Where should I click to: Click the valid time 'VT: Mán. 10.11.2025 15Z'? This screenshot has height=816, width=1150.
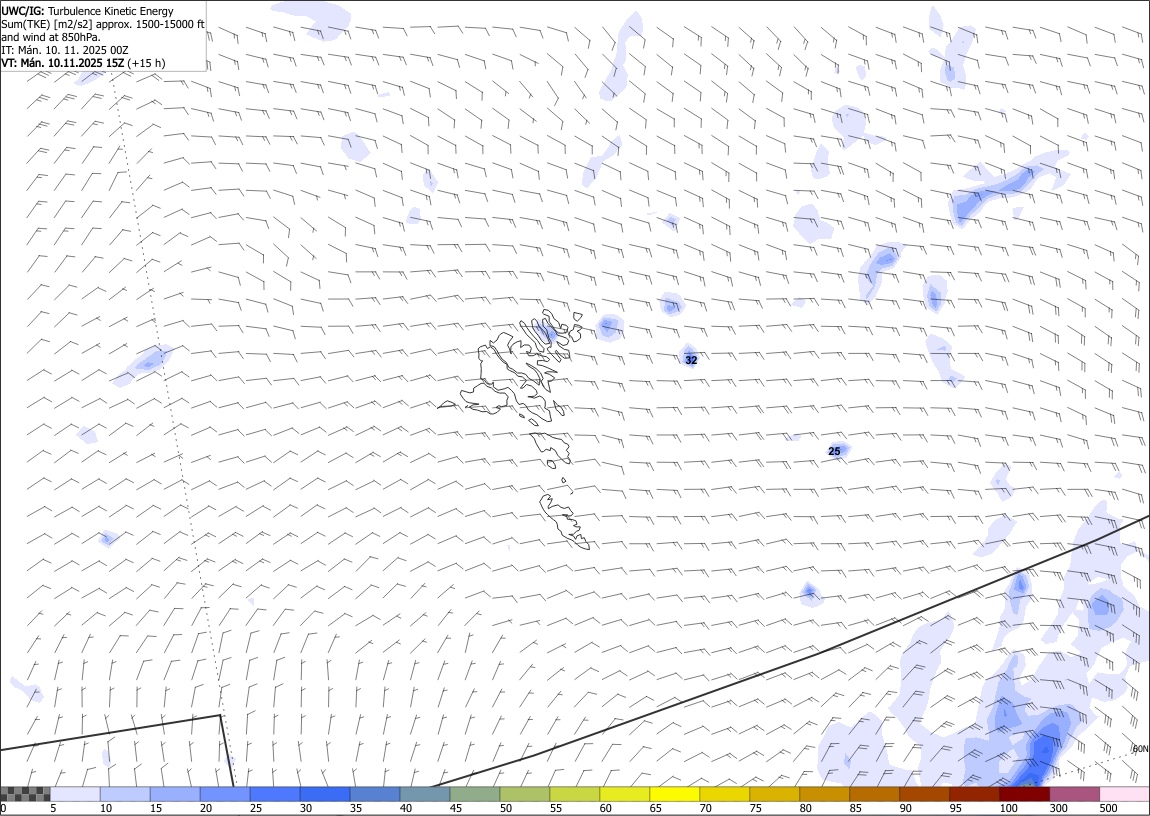pyautogui.click(x=62, y=63)
